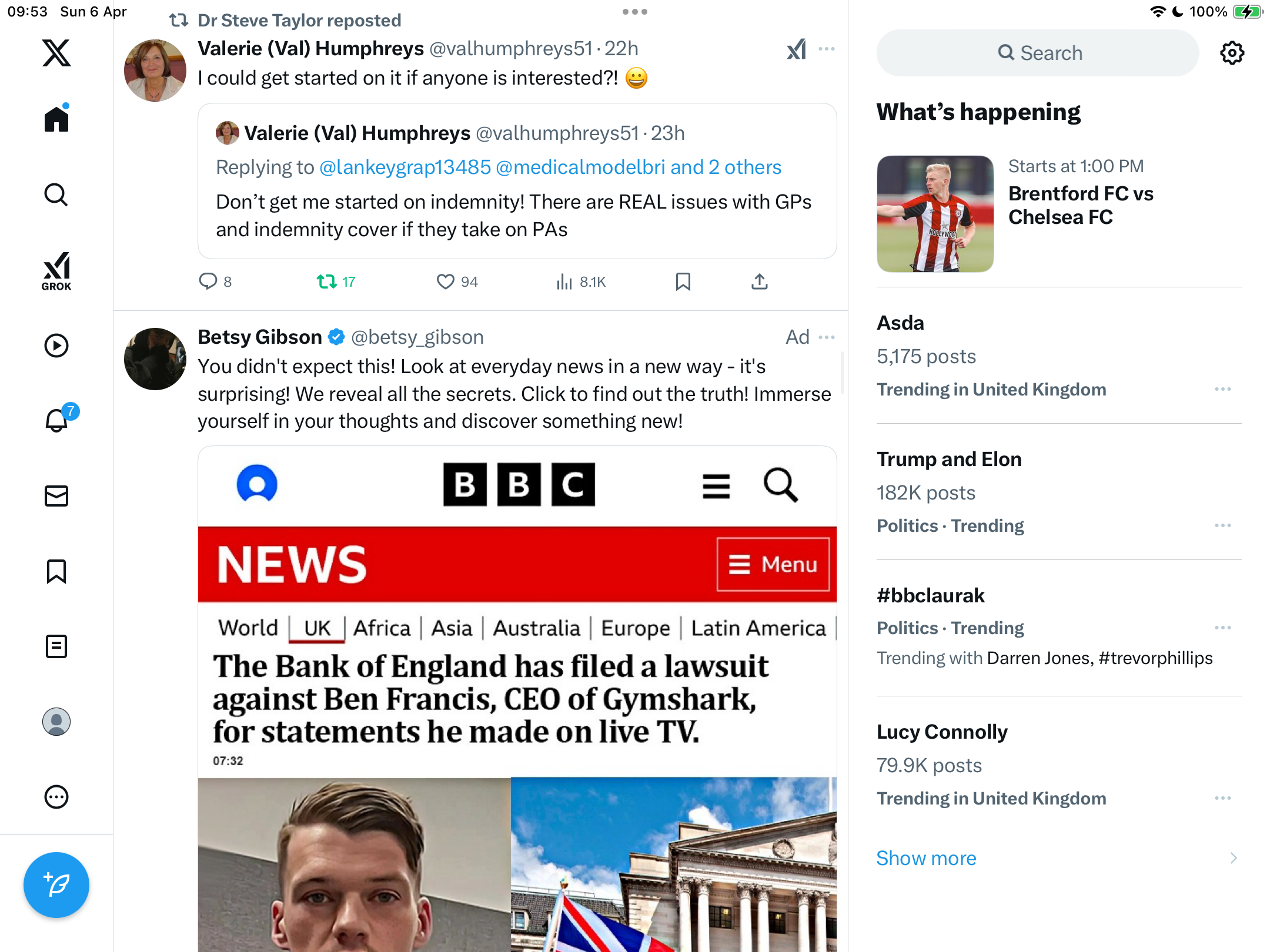Open Bookmarks in the sidebar

click(56, 571)
